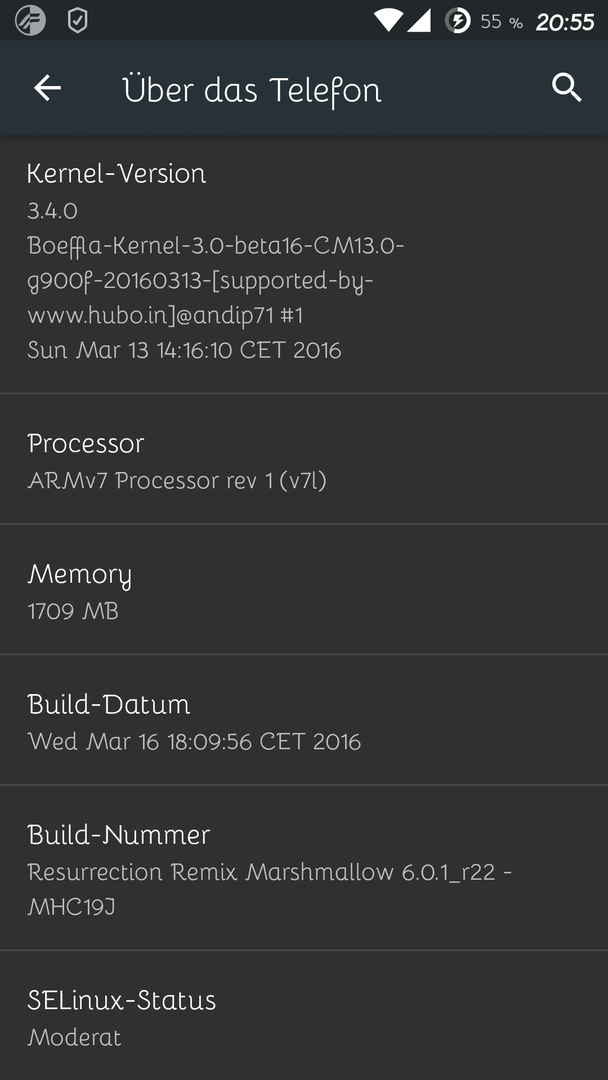Select the SELinux-Status item
This screenshot has width=608, height=1080.
[x=304, y=1016]
